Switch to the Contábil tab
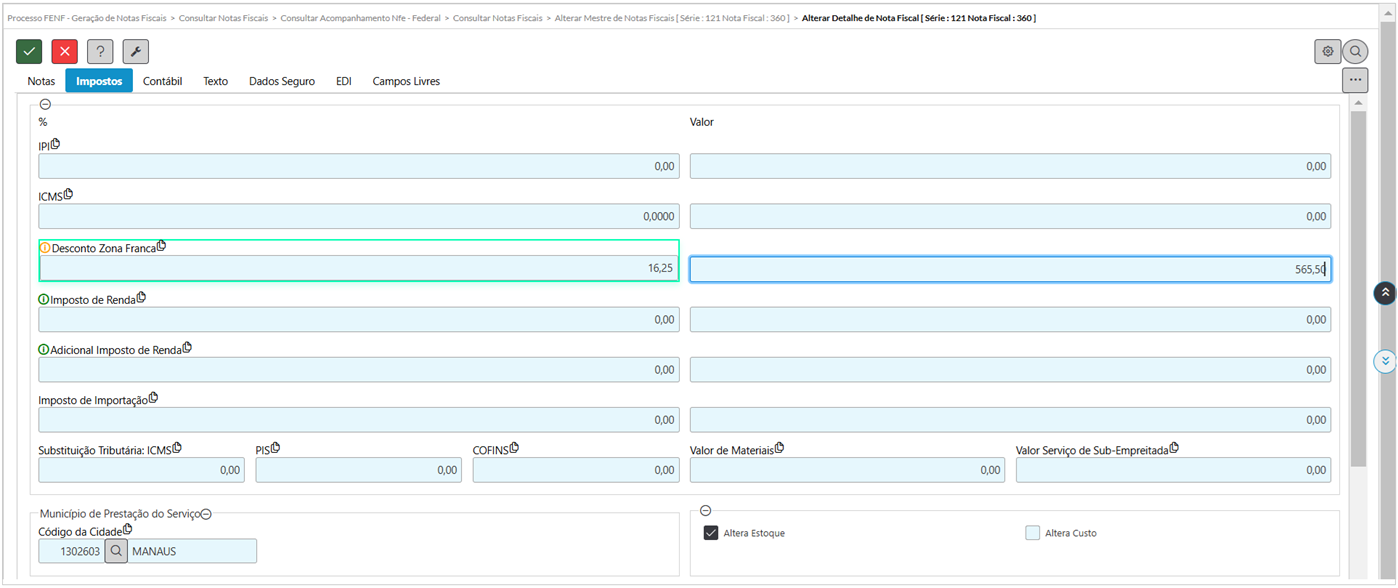1398x588 pixels. (x=162, y=81)
